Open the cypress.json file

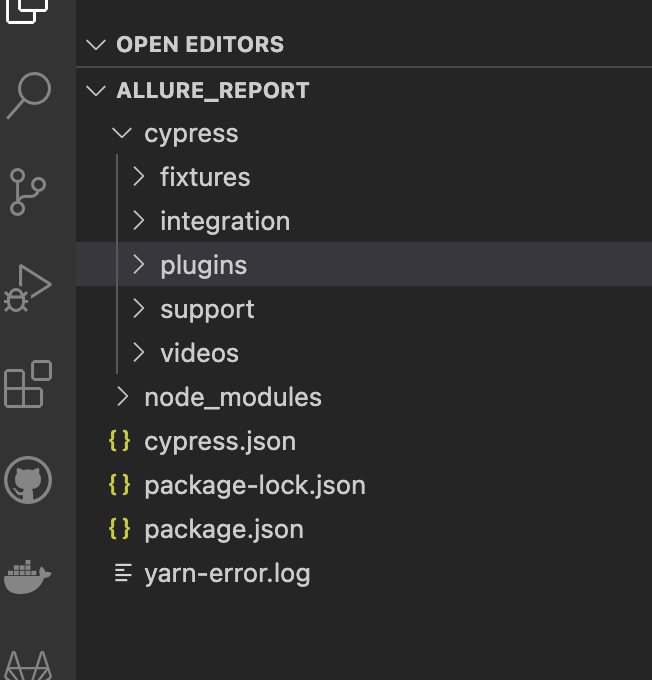click(x=364, y=441)
